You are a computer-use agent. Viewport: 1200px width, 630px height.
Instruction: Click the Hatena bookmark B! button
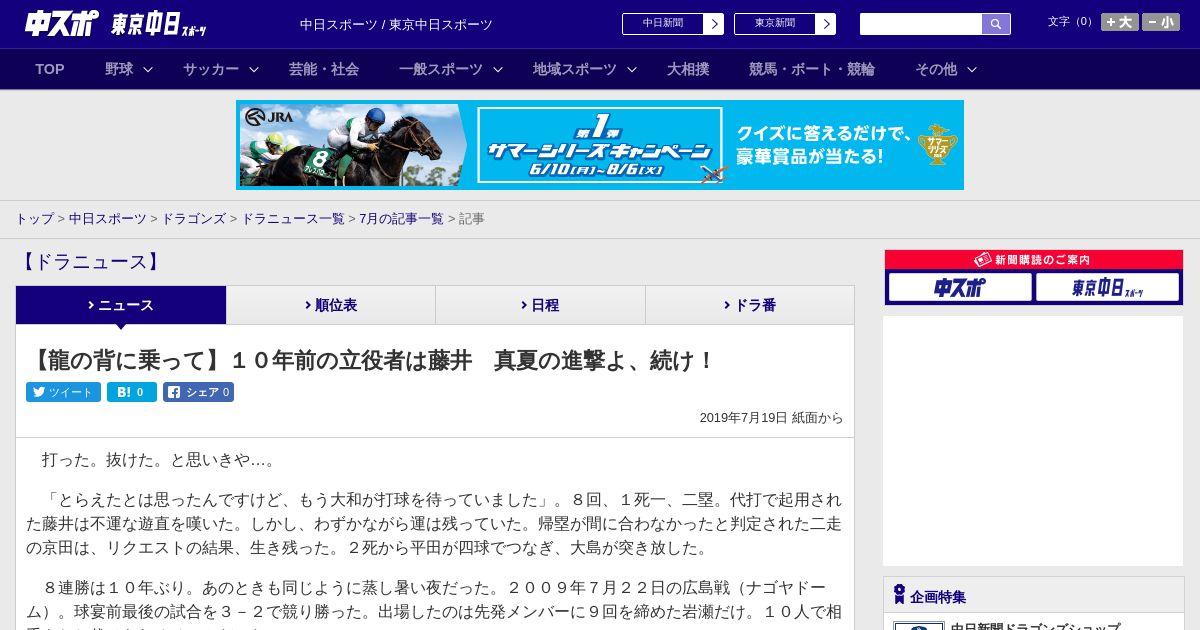click(x=132, y=392)
